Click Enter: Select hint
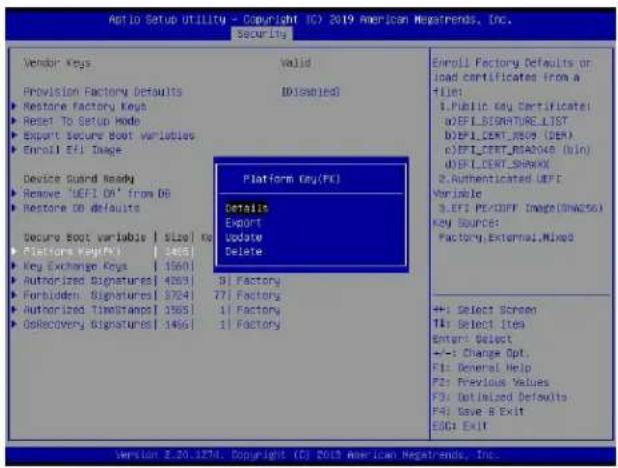Screen dimensions: 618x468 coord(472,339)
